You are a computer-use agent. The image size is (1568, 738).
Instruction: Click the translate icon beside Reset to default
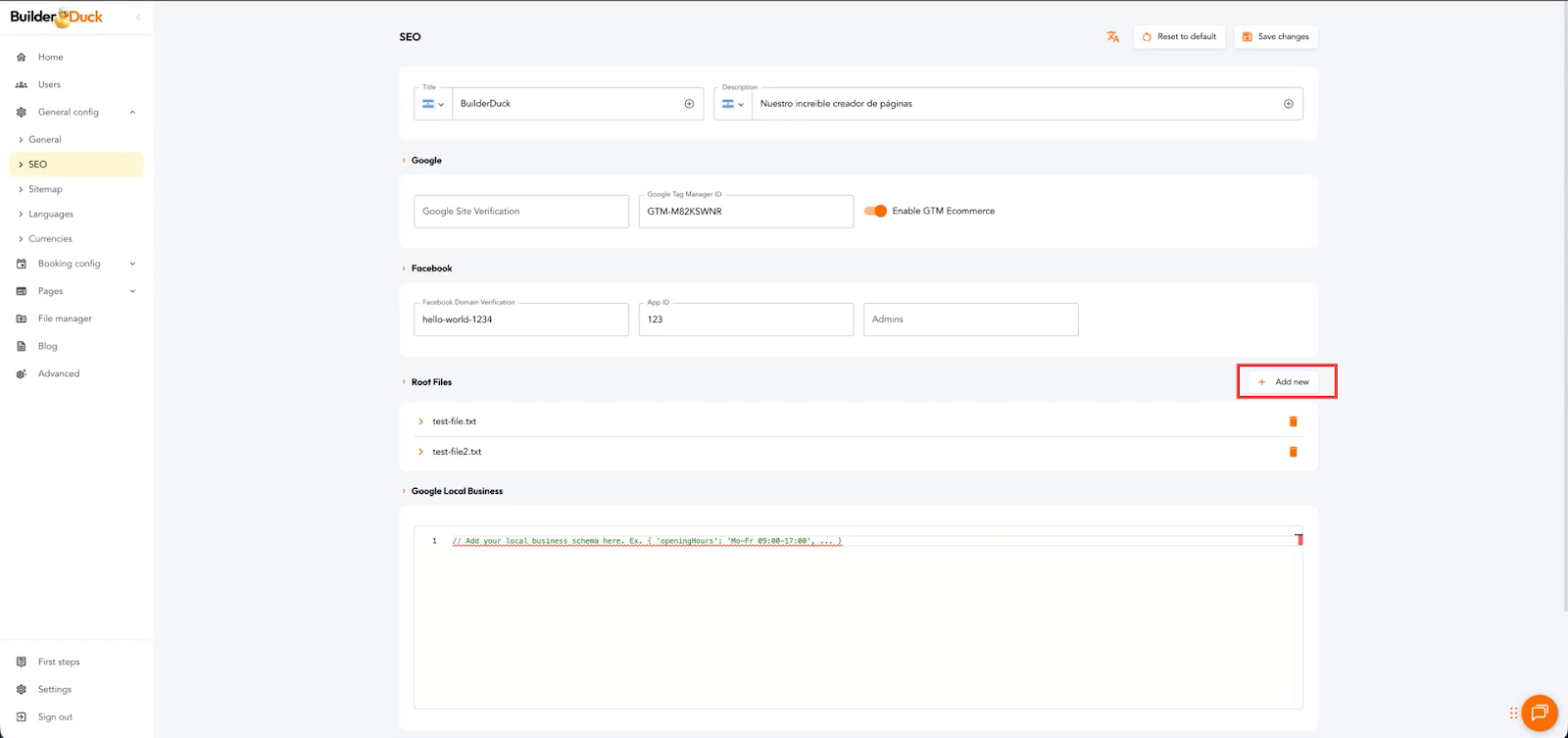click(x=1112, y=37)
